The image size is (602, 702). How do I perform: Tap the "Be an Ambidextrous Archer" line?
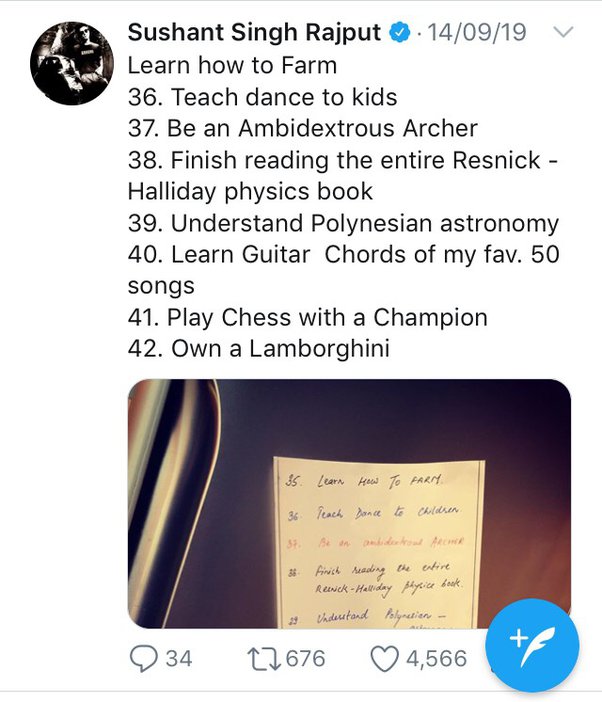pyautogui.click(x=303, y=128)
